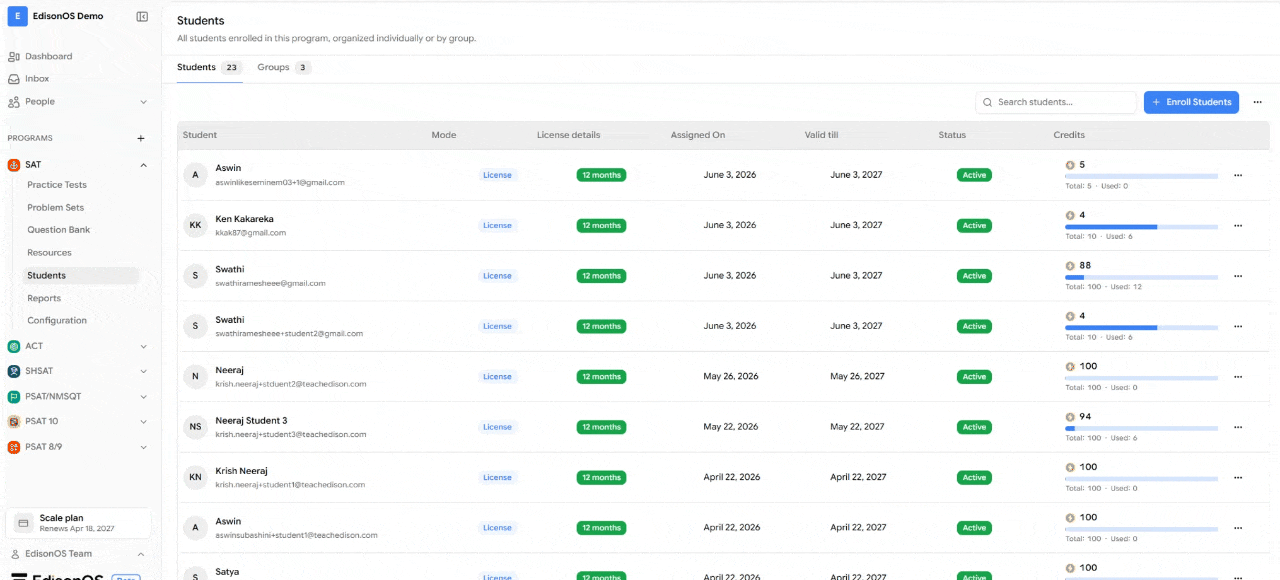Viewport: 1280px width, 580px height.
Task: Expand the PSAT 8/9 program
Action: tap(143, 447)
